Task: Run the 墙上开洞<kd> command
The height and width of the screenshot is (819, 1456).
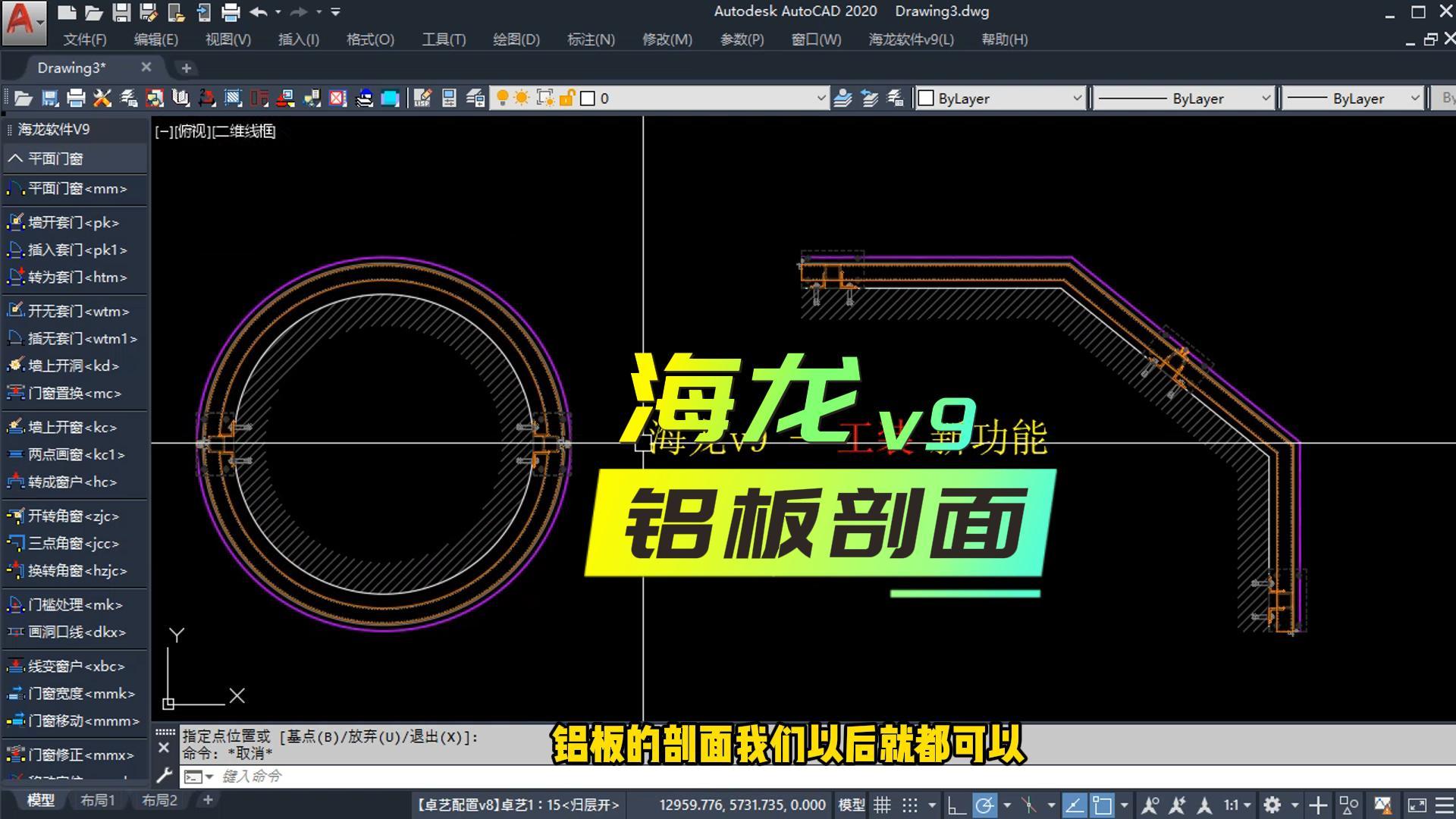Action: [x=75, y=366]
